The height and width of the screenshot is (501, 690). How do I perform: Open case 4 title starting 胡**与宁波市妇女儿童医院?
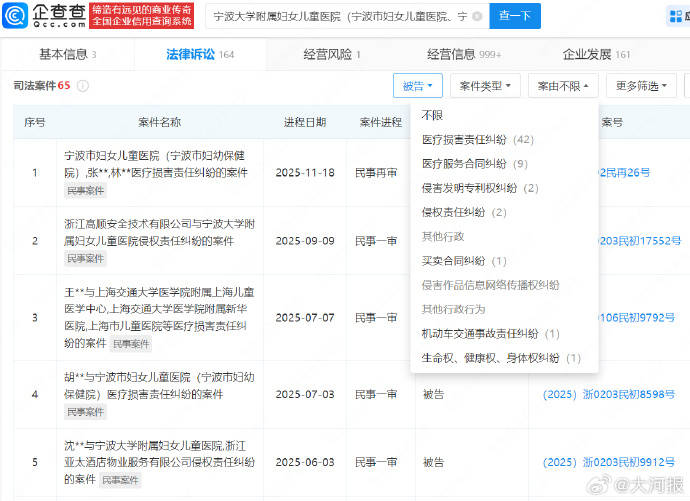(159, 386)
